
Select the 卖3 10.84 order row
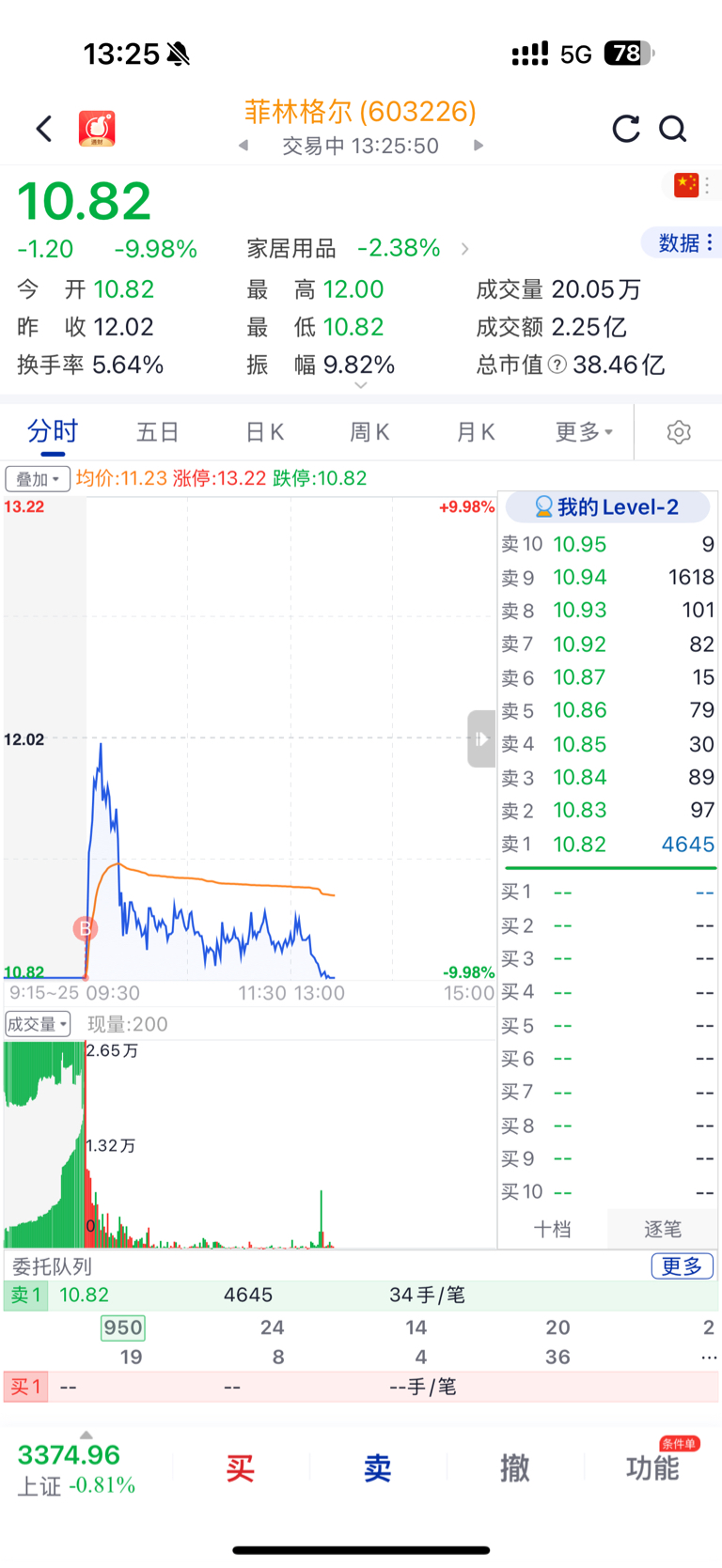click(608, 778)
